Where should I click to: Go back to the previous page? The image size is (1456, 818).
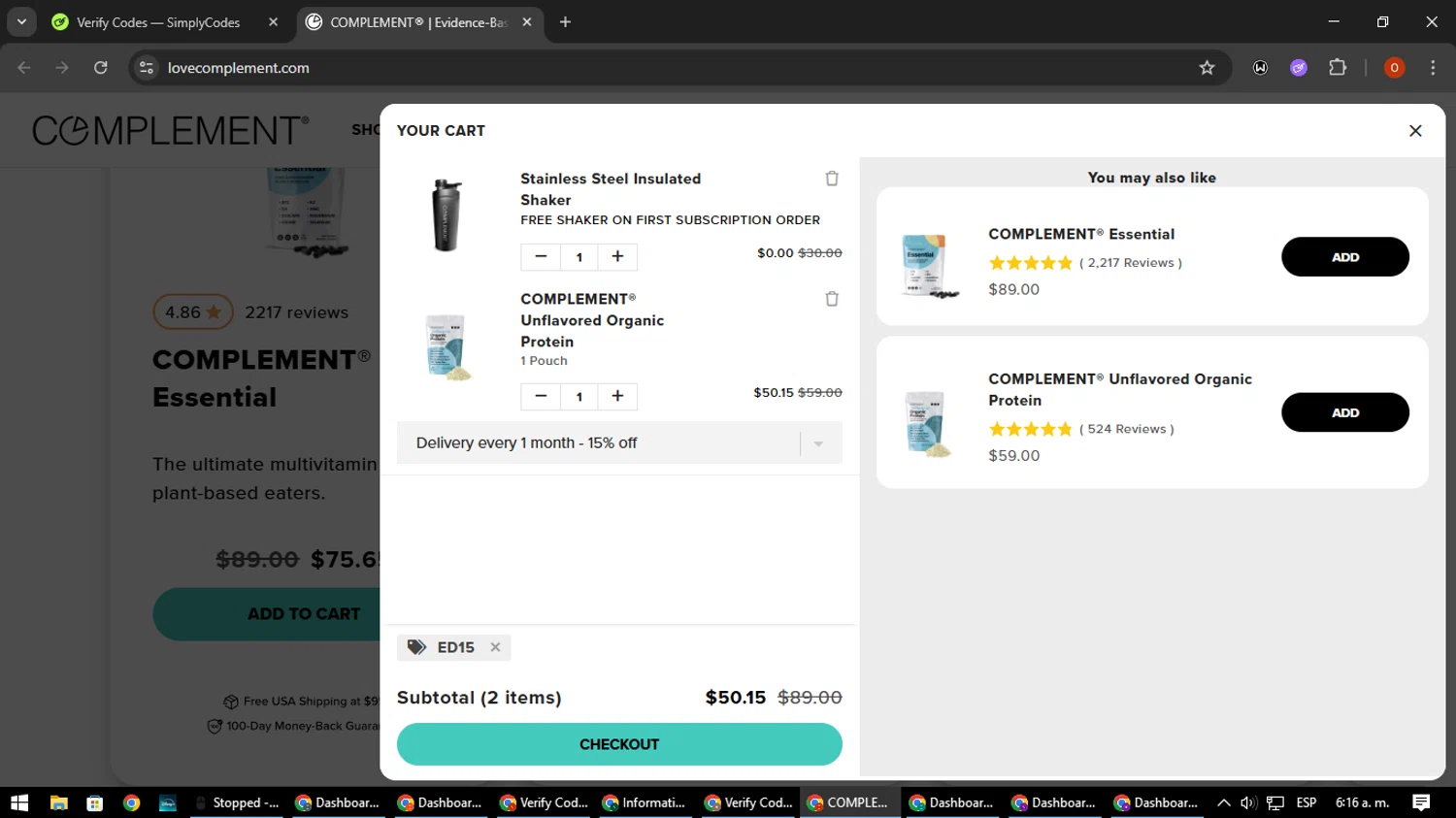click(x=24, y=68)
